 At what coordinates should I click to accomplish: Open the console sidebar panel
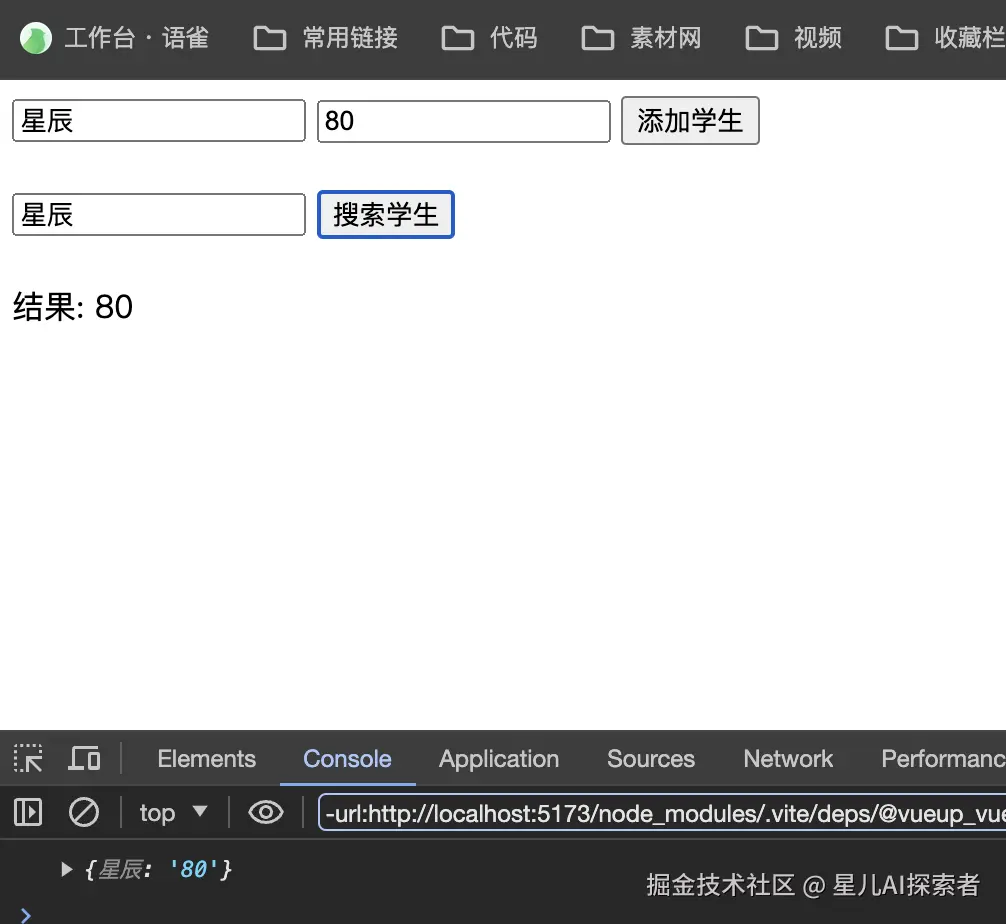[x=27, y=812]
